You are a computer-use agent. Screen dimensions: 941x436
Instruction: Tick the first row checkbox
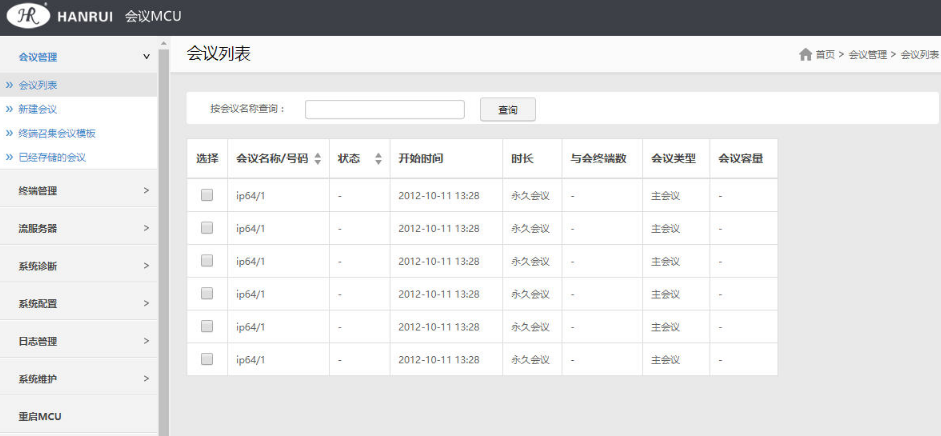[x=207, y=195]
